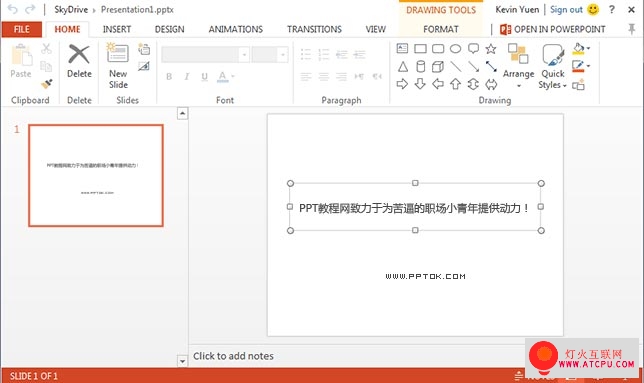Open the font color dropdown arrow
The image size is (644, 383).
point(232,76)
